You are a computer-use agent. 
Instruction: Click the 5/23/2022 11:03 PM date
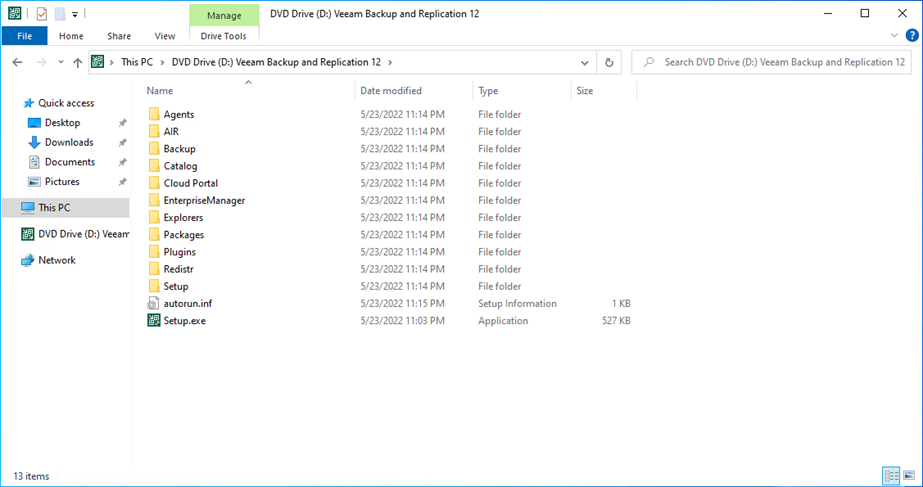click(x=403, y=321)
